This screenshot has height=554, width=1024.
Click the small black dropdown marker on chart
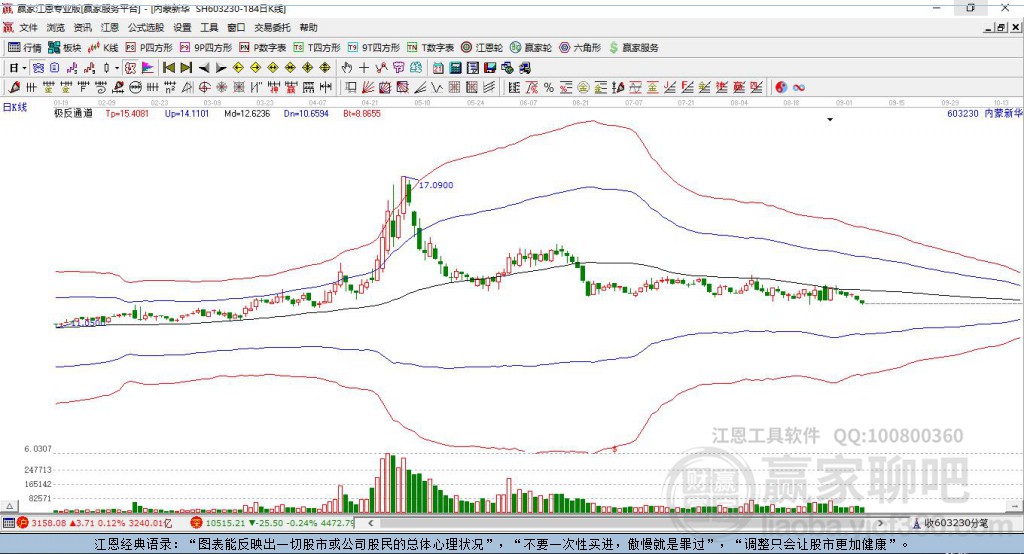tap(830, 120)
